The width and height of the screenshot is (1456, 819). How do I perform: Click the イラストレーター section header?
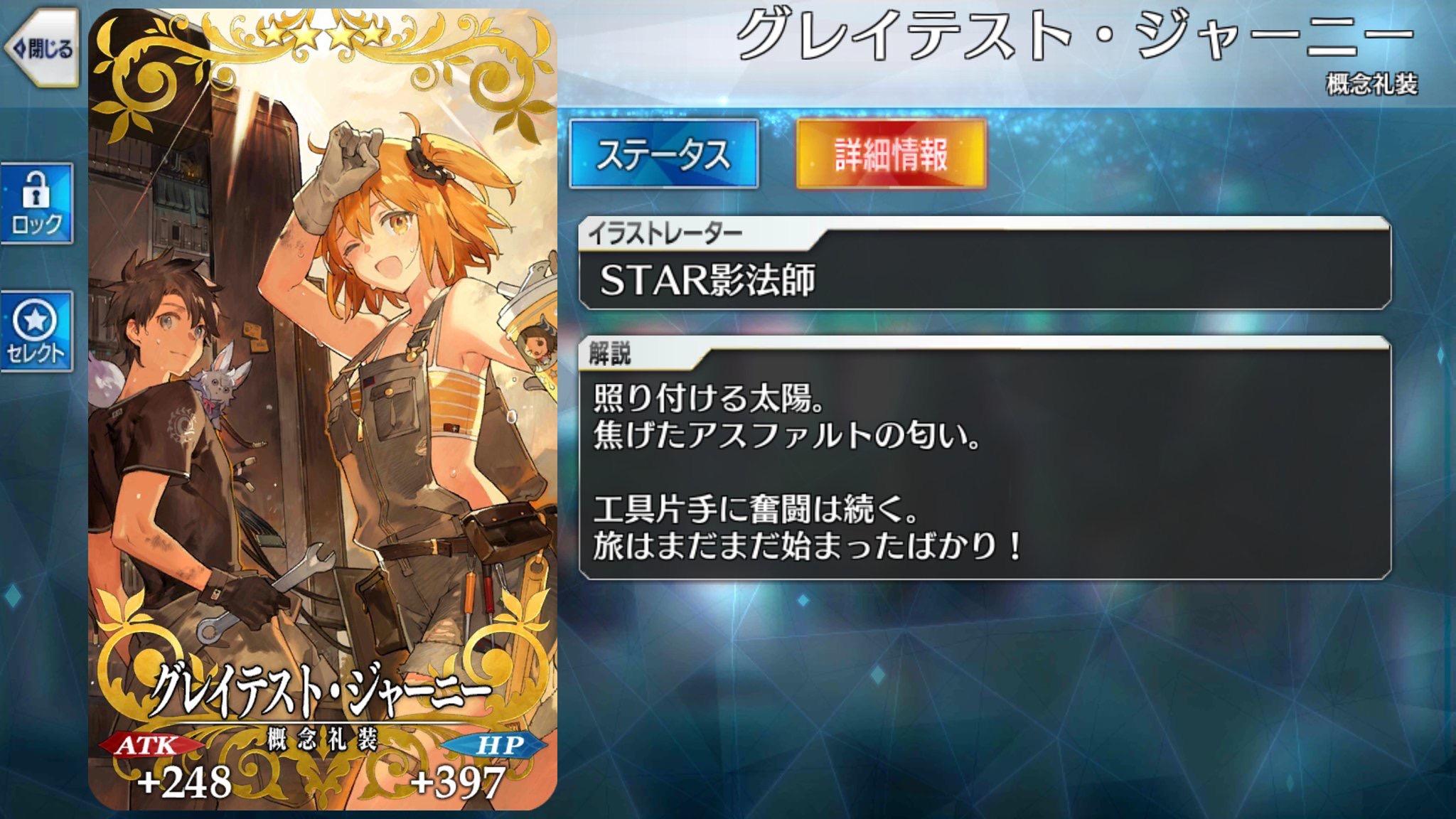click(665, 233)
